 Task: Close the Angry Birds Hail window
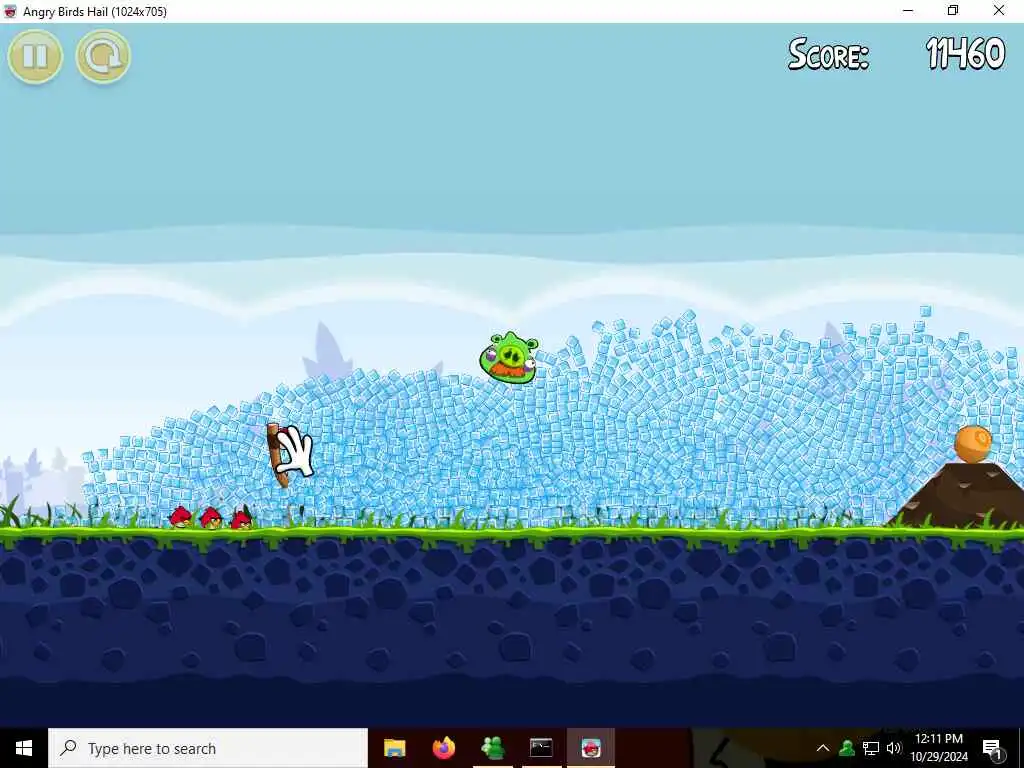[x=999, y=11]
